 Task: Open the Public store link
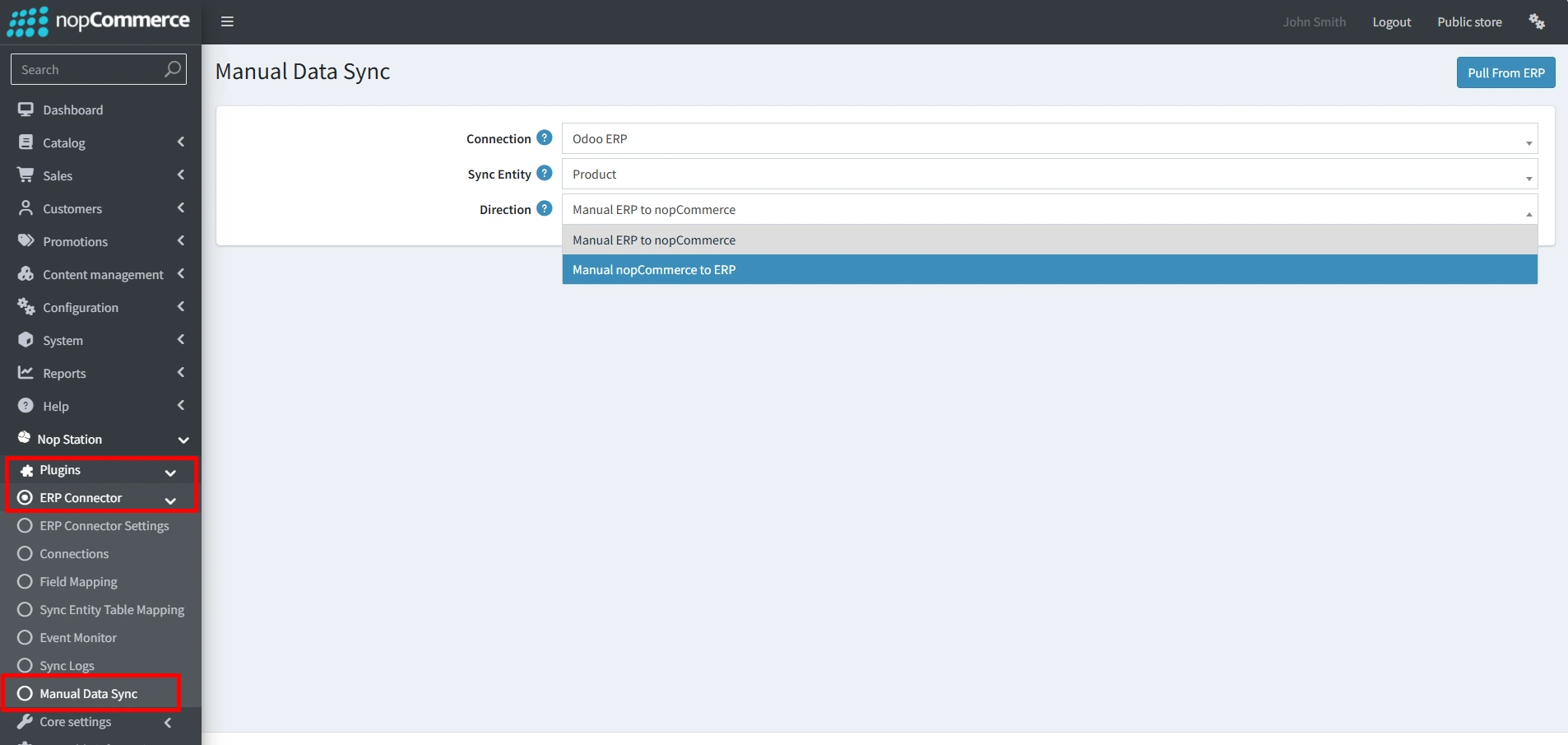[1469, 22]
